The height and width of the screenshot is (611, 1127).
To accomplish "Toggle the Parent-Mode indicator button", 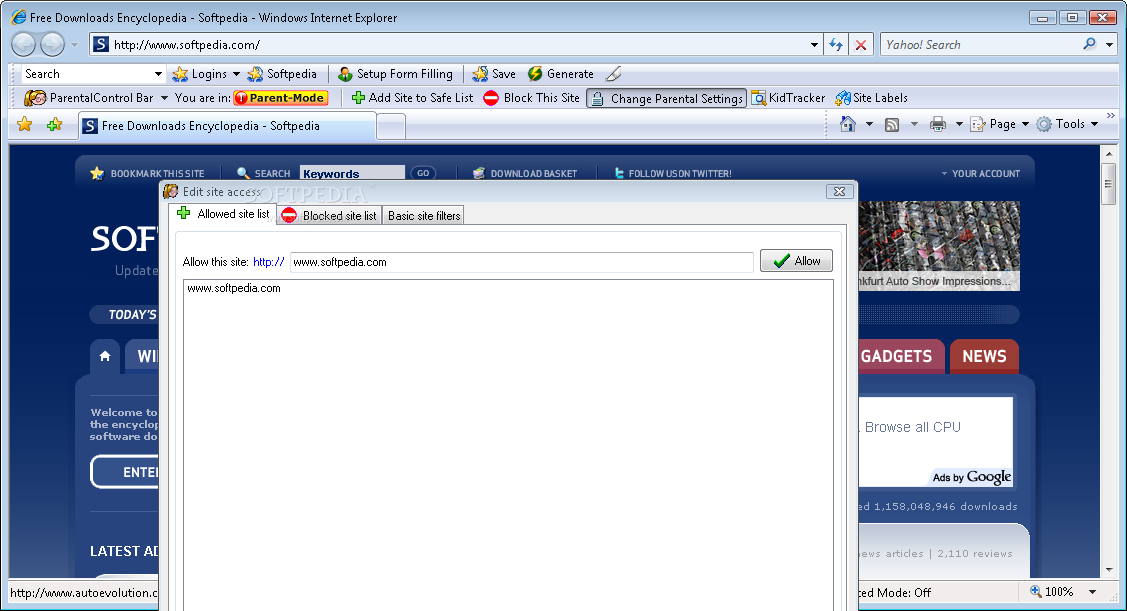I will coord(280,98).
